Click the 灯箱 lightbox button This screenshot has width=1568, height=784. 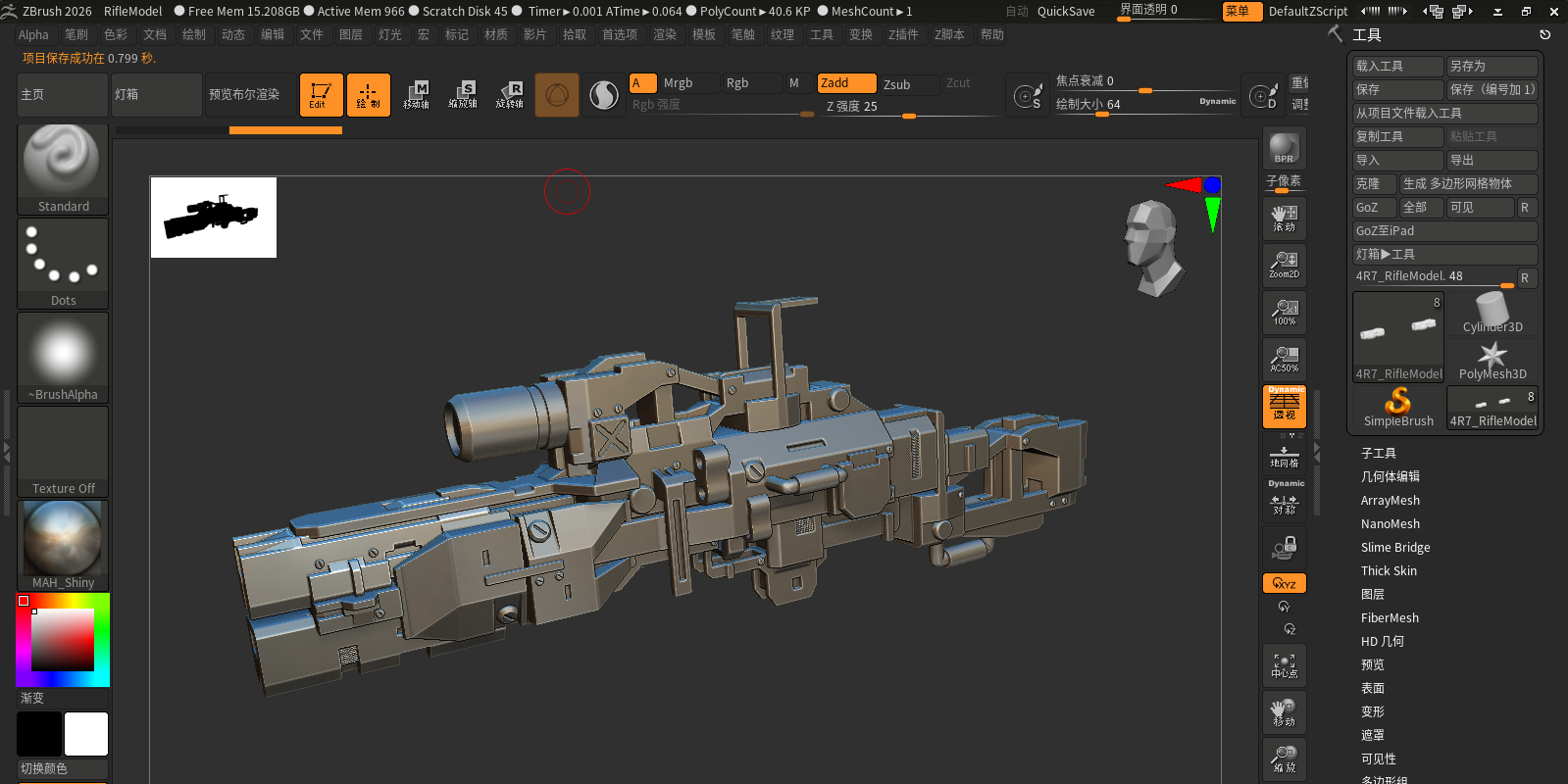(x=156, y=95)
